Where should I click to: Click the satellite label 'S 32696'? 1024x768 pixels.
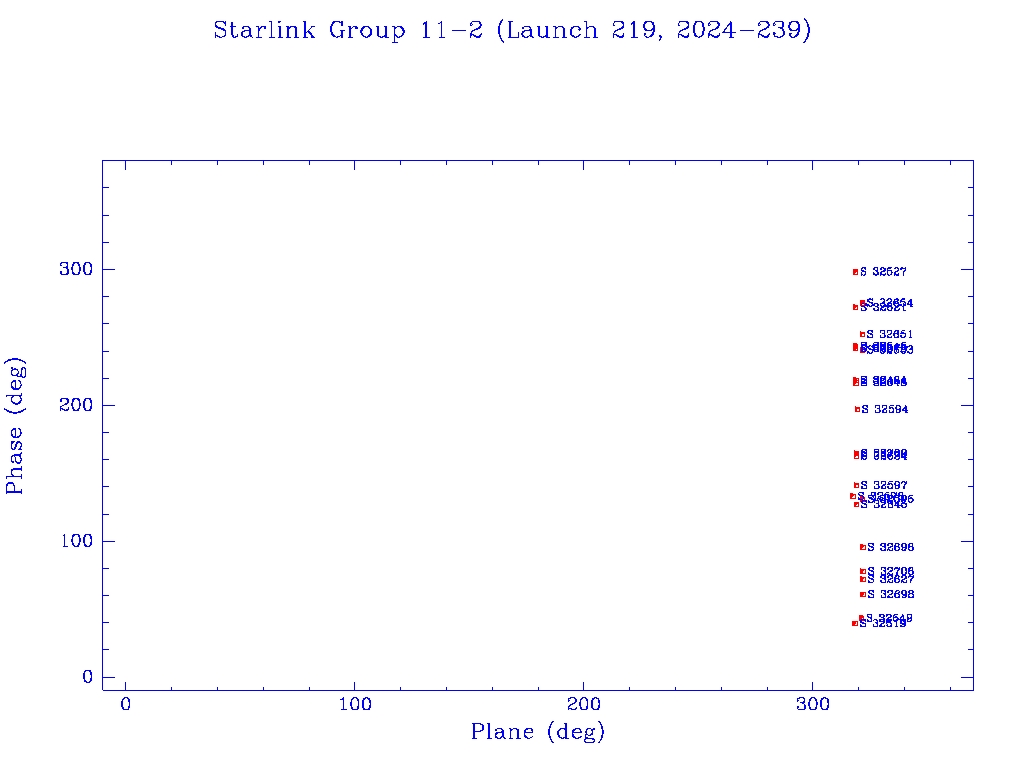(890, 547)
